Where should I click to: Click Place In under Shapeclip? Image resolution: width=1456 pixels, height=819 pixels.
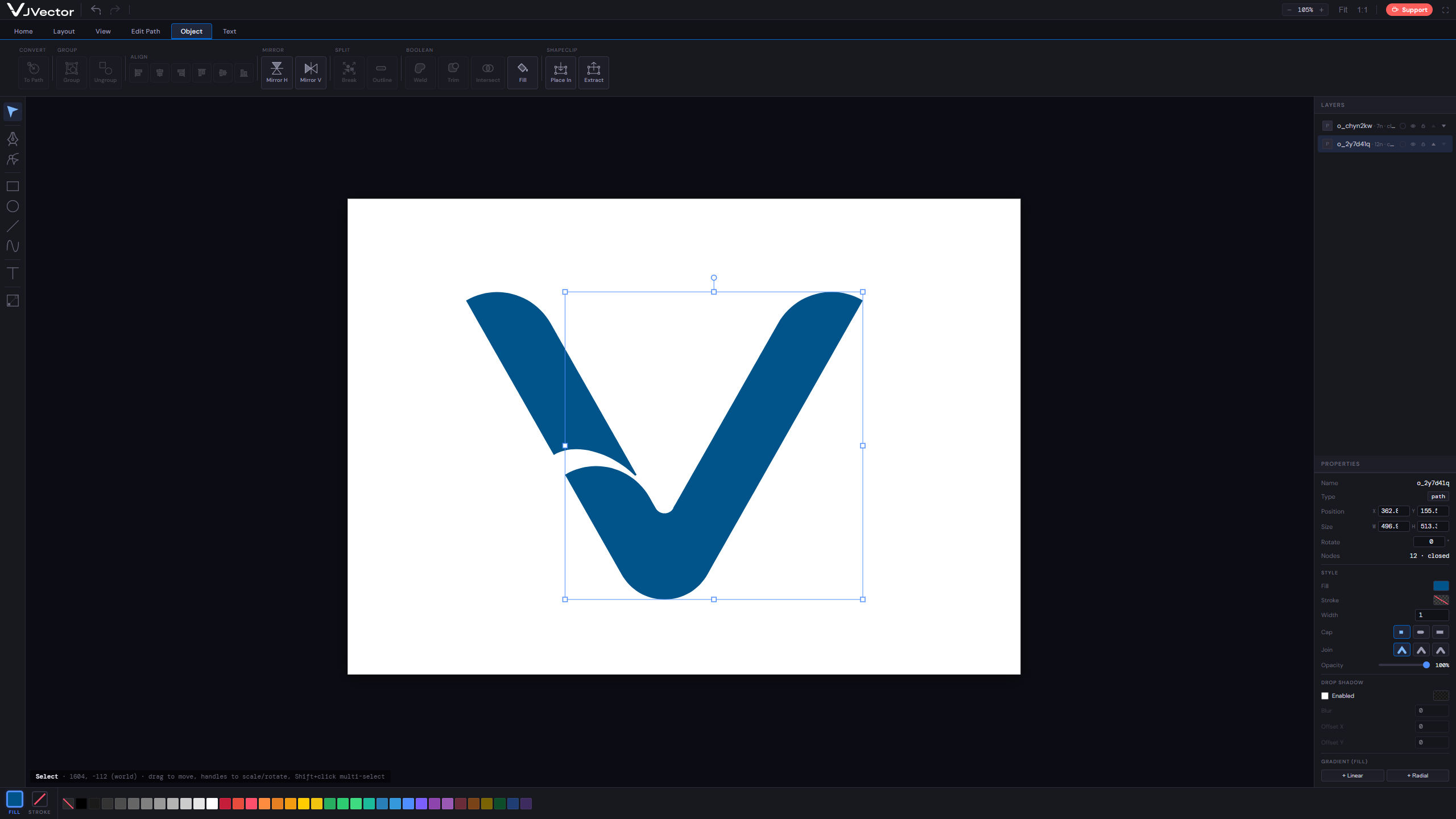[x=561, y=72]
